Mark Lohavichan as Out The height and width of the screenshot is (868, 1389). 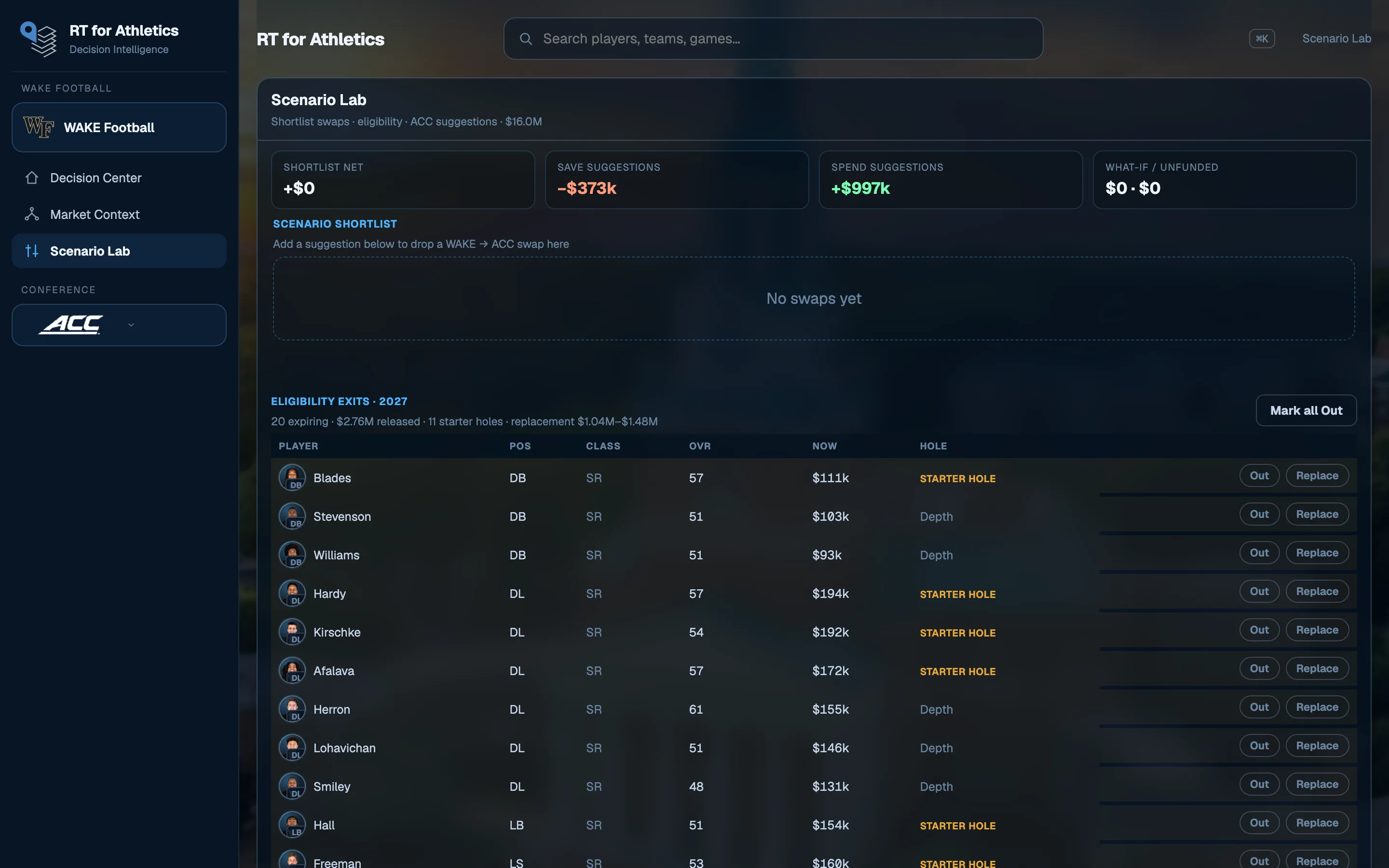(x=1259, y=745)
